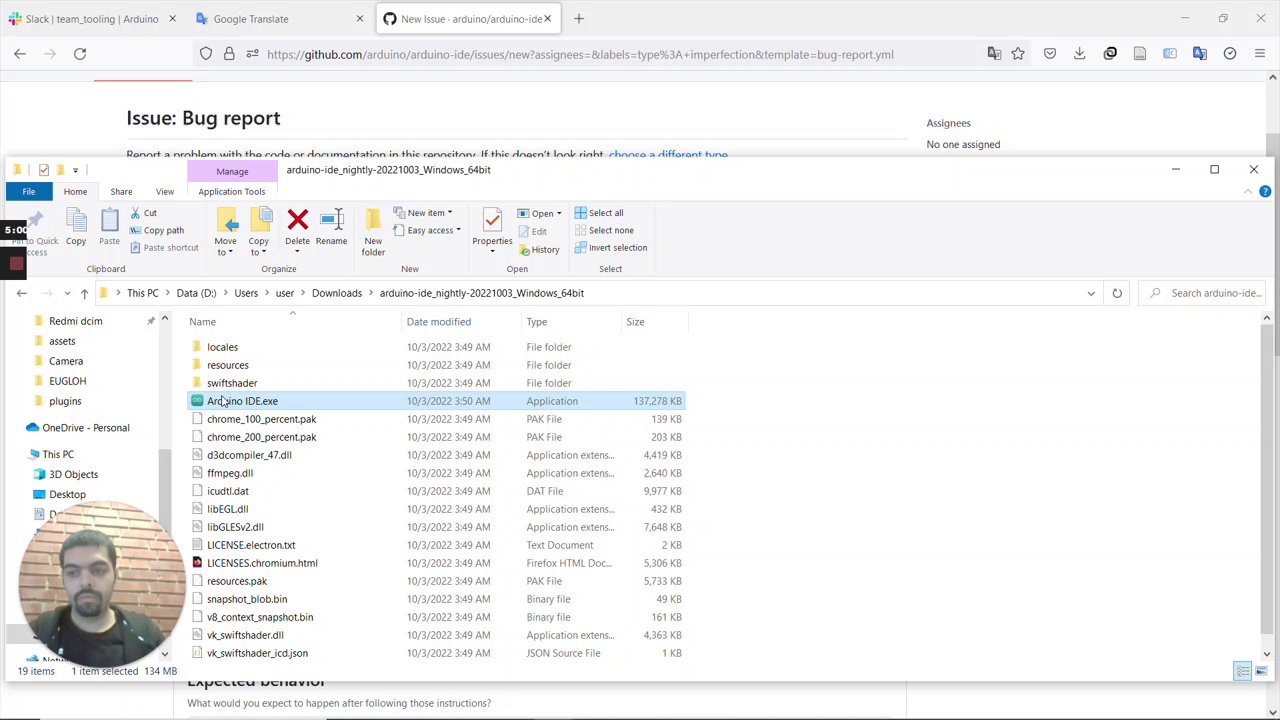Expand the New item dropdown
This screenshot has height=720, width=1280.
(423, 213)
